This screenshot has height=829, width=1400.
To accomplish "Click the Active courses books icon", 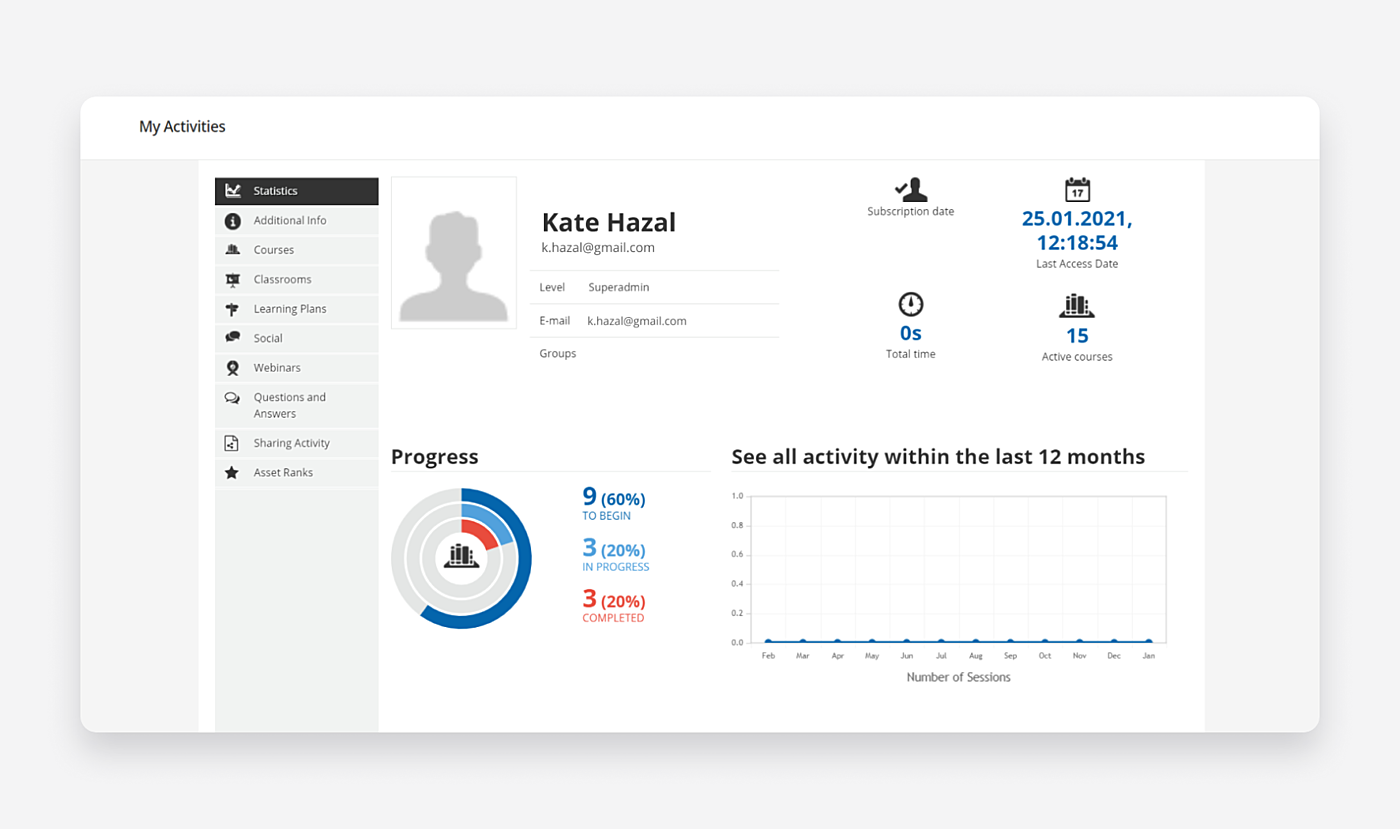I will [1076, 306].
